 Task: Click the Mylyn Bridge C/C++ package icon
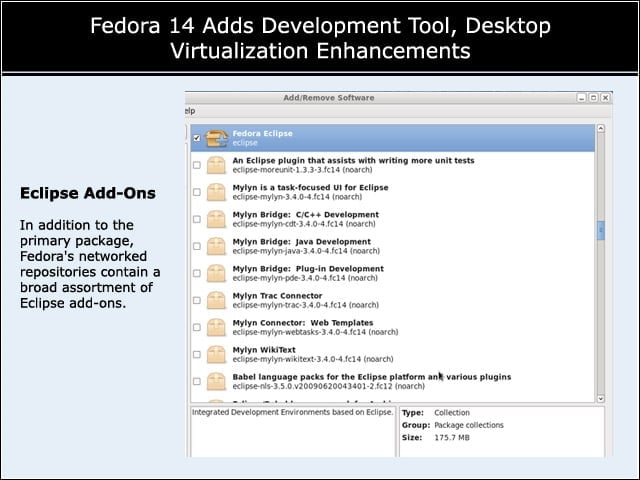pos(216,219)
